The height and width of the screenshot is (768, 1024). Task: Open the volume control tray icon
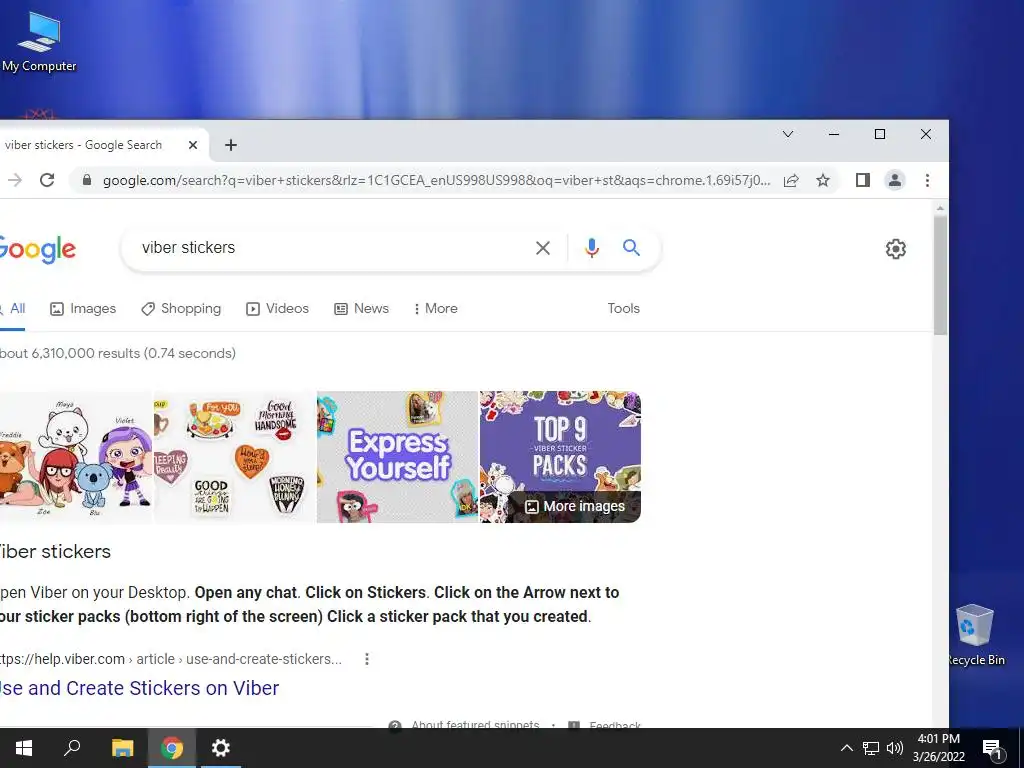(895, 748)
